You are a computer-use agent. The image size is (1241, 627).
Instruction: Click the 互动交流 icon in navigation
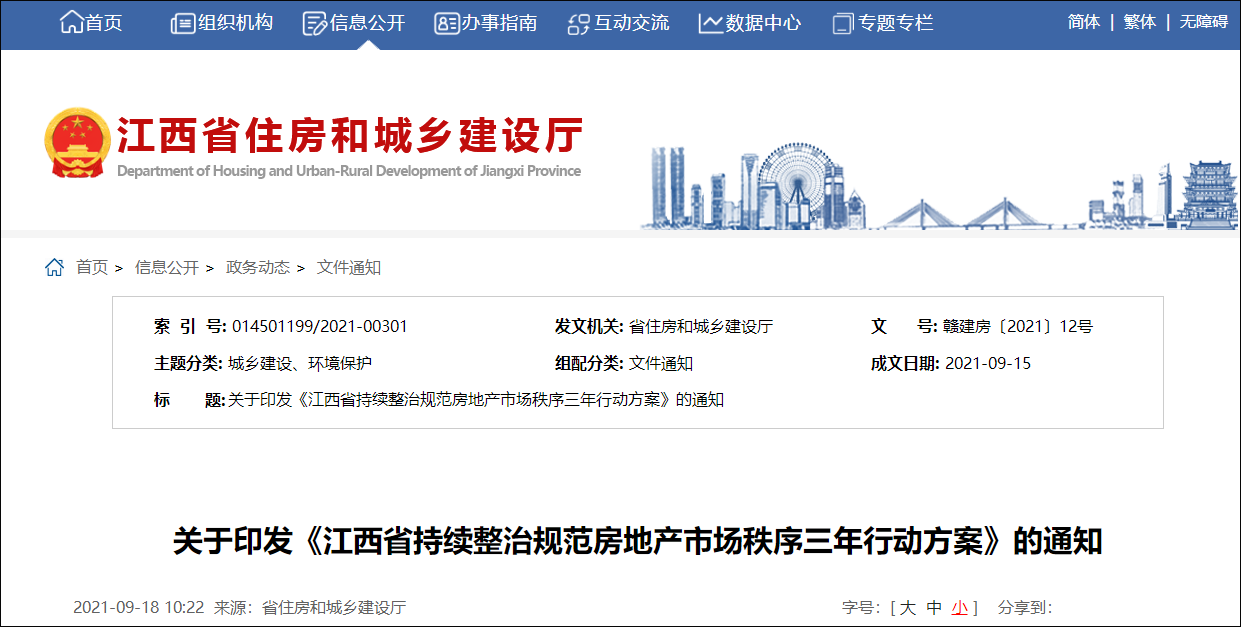coord(579,22)
